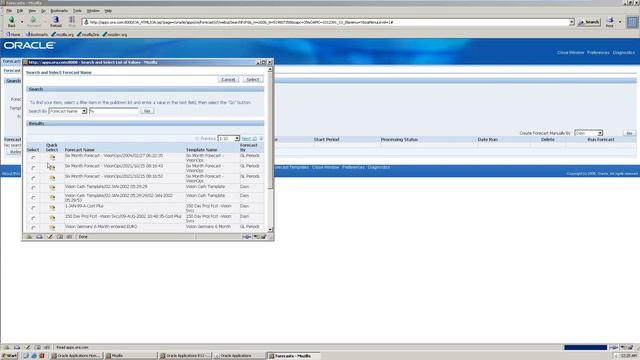640x360 pixels.
Task: Click Preferences link in Oracle header
Action: [x=598, y=53]
